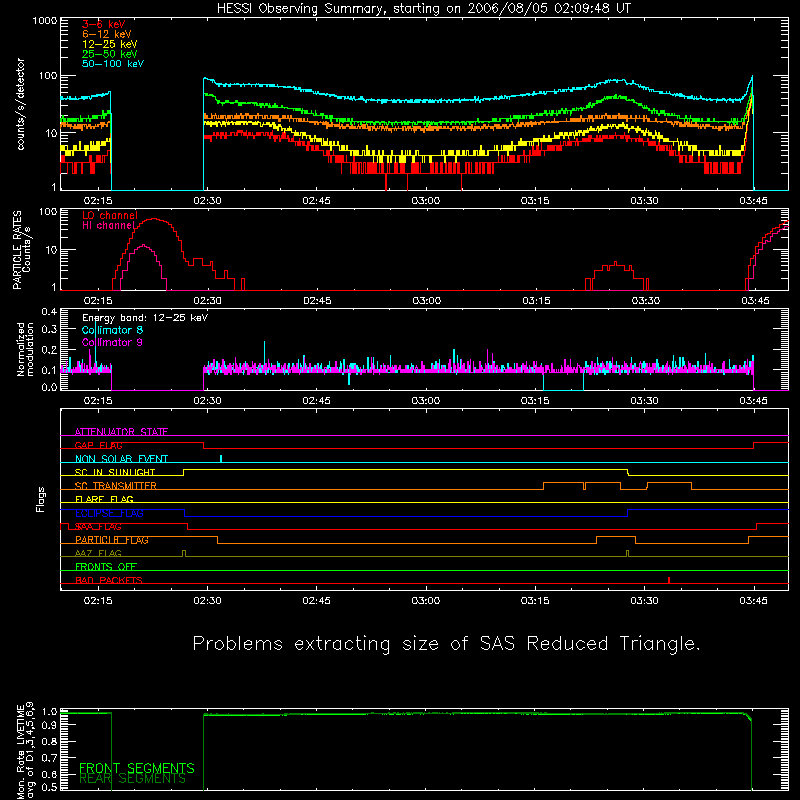Click the ATTENUATOR STATE flag label
The height and width of the screenshot is (800, 800).
121,432
